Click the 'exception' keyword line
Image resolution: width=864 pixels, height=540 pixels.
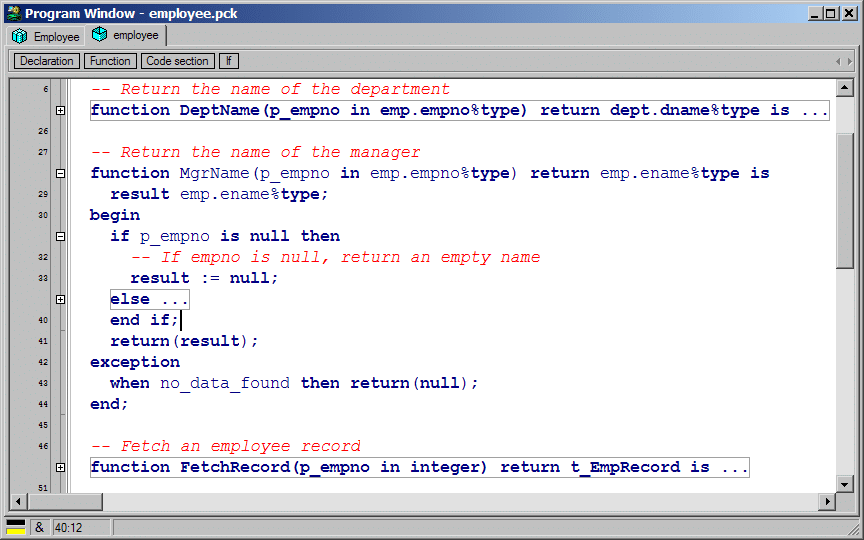point(135,362)
